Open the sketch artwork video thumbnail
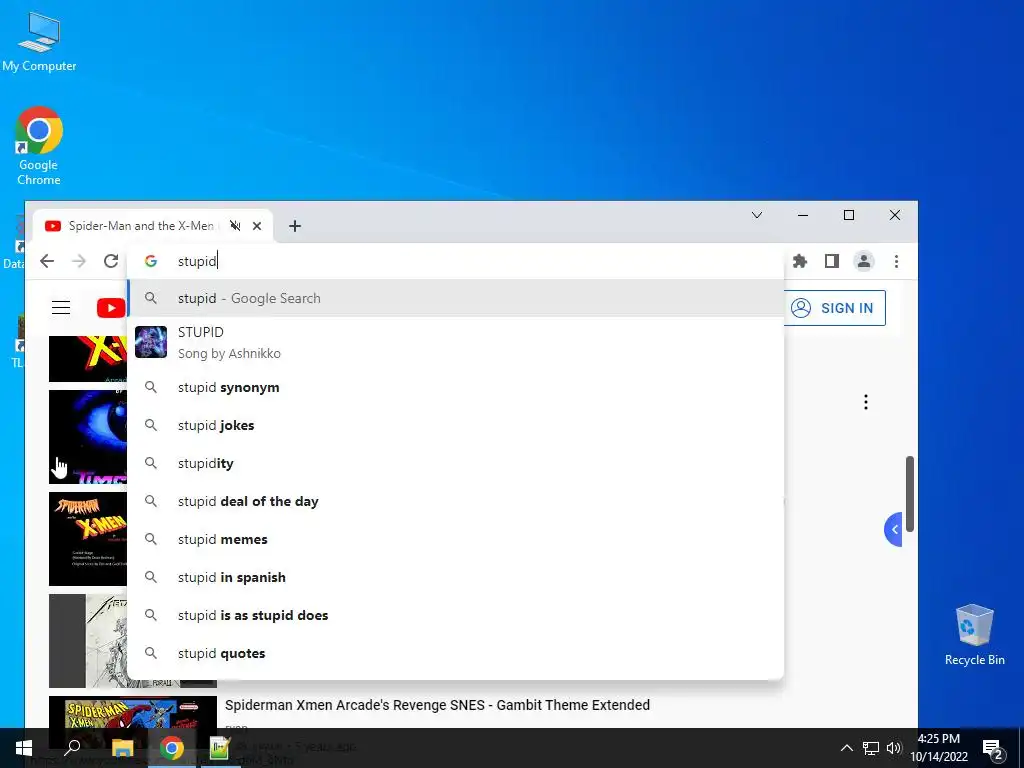 (x=88, y=641)
